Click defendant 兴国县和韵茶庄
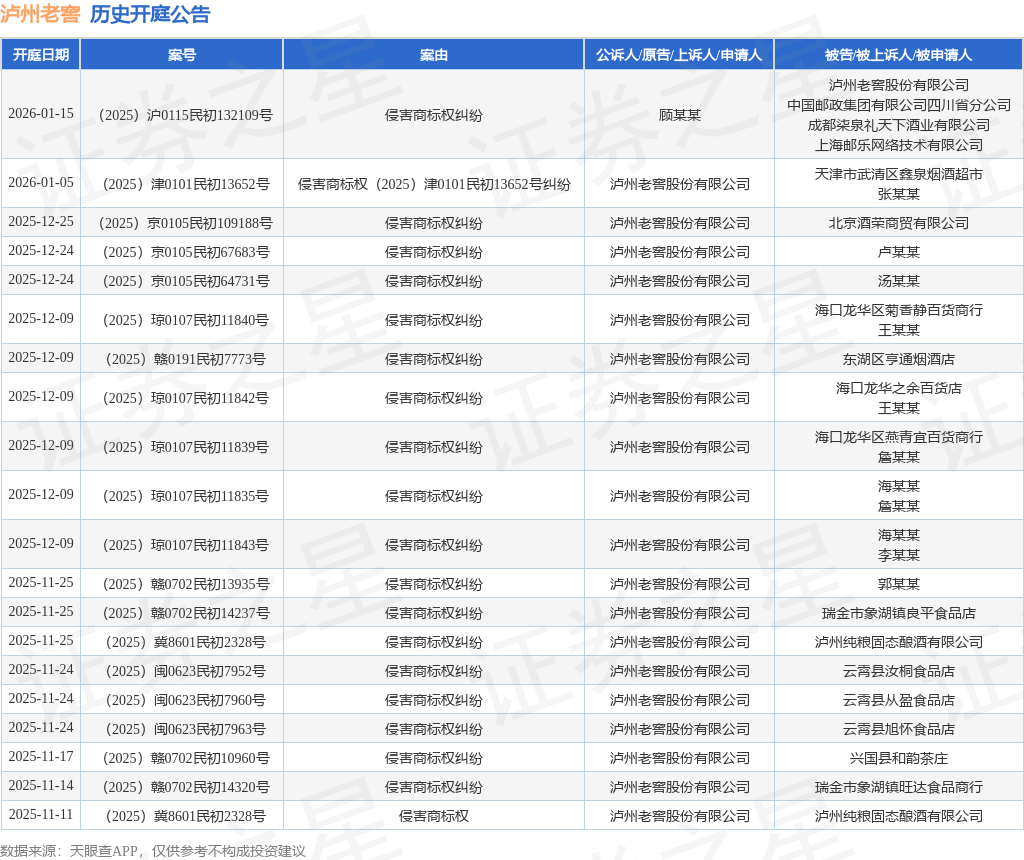1024x860 pixels. (899, 758)
